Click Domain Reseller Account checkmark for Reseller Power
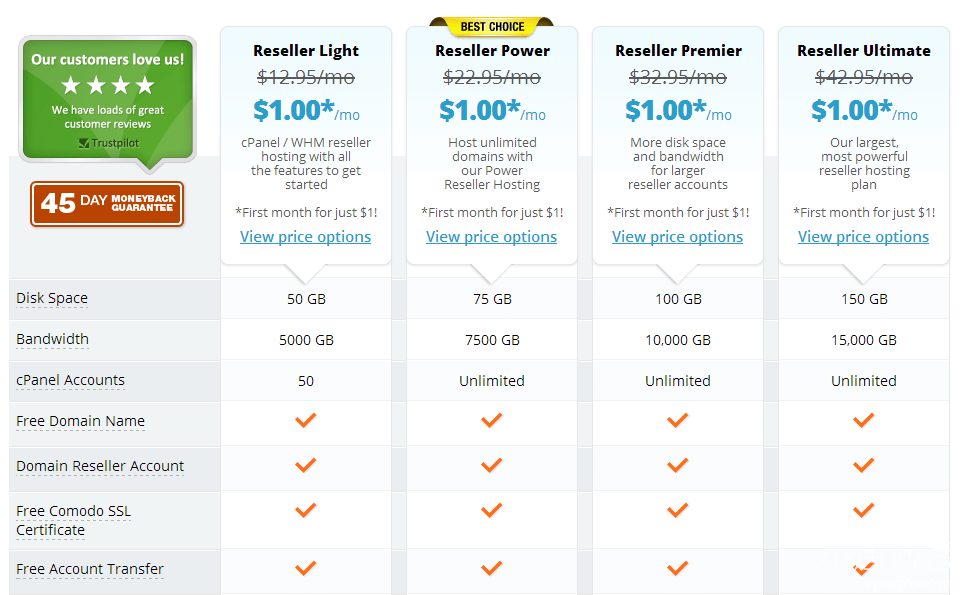The width and height of the screenshot is (961, 595). 492,465
